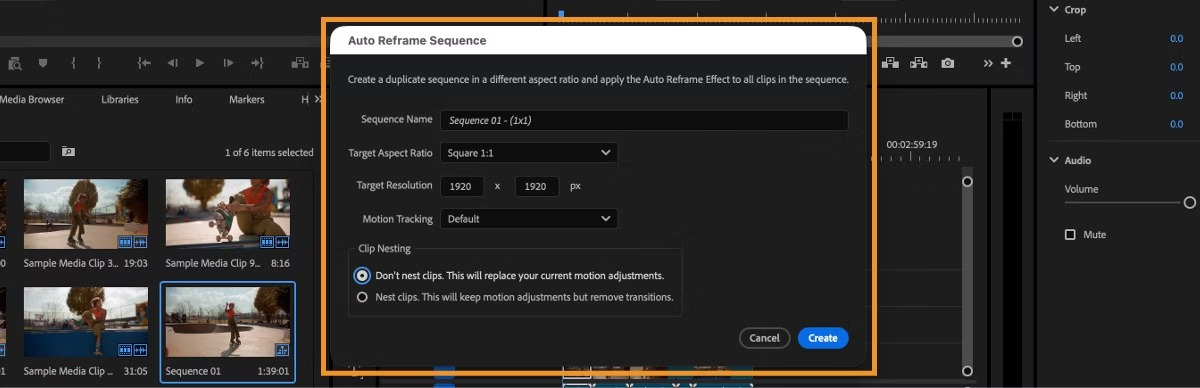This screenshot has width=1200, height=388.
Task: Click the Add Marker icon in source monitor
Action: pos(43,63)
